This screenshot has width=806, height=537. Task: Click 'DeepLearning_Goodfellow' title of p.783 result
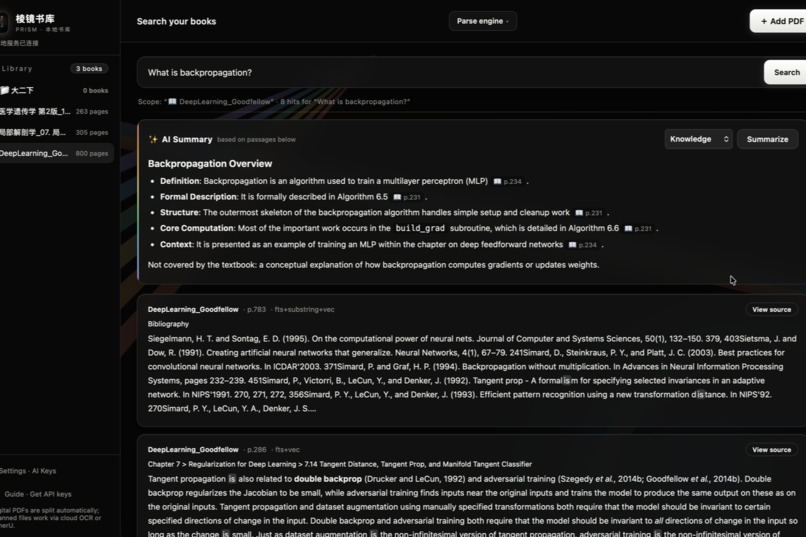(x=193, y=309)
